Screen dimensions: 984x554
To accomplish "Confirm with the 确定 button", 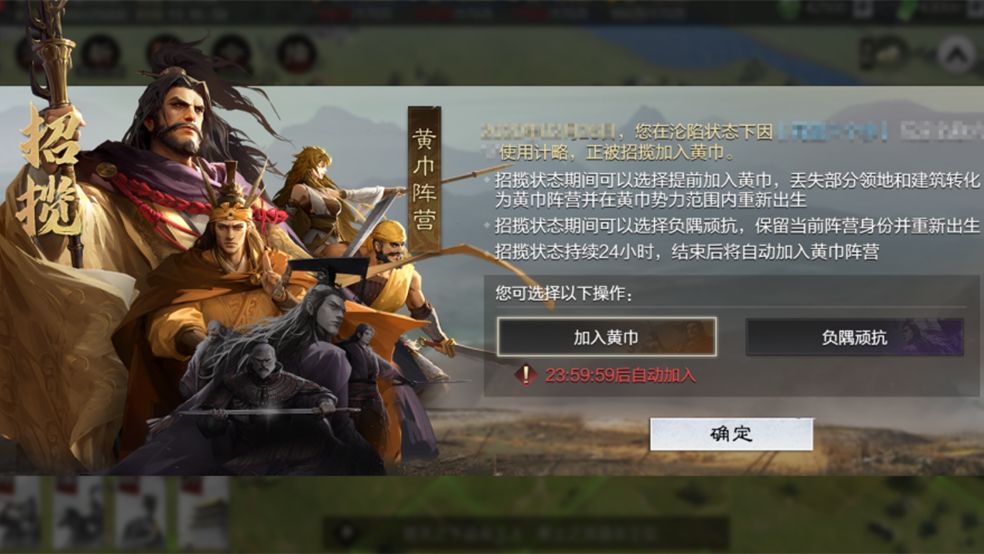I will click(x=731, y=434).
